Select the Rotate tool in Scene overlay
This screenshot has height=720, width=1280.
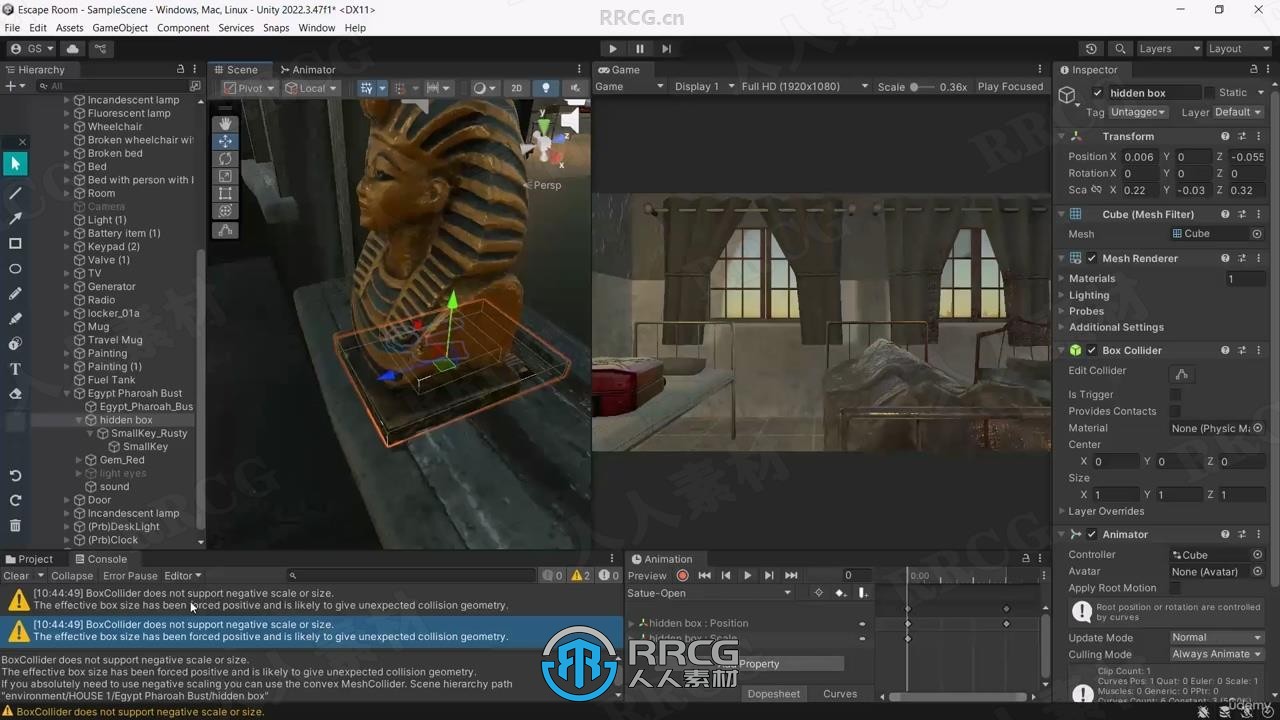click(225, 159)
